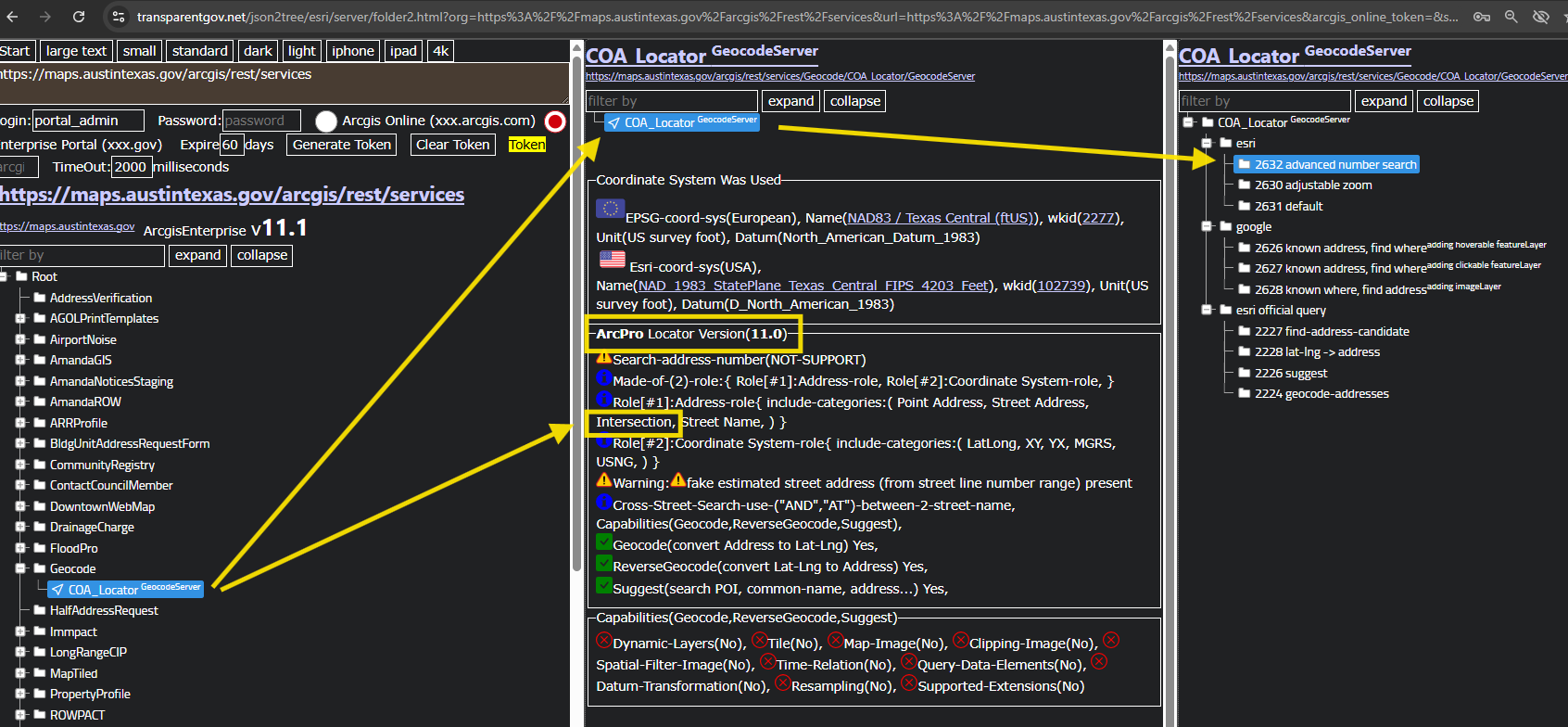1568x727 pixels.
Task: Click the USA flag Esri icon
Action: [x=612, y=260]
